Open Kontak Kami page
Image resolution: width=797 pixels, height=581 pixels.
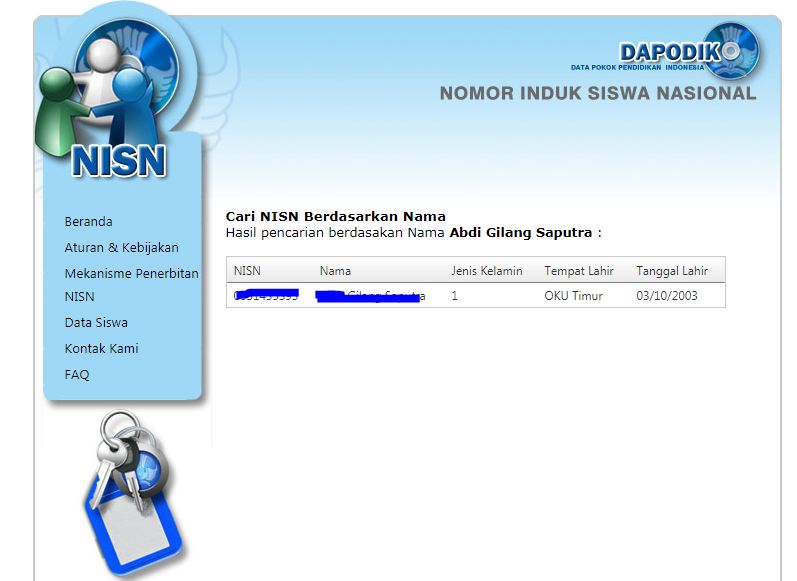(x=102, y=349)
